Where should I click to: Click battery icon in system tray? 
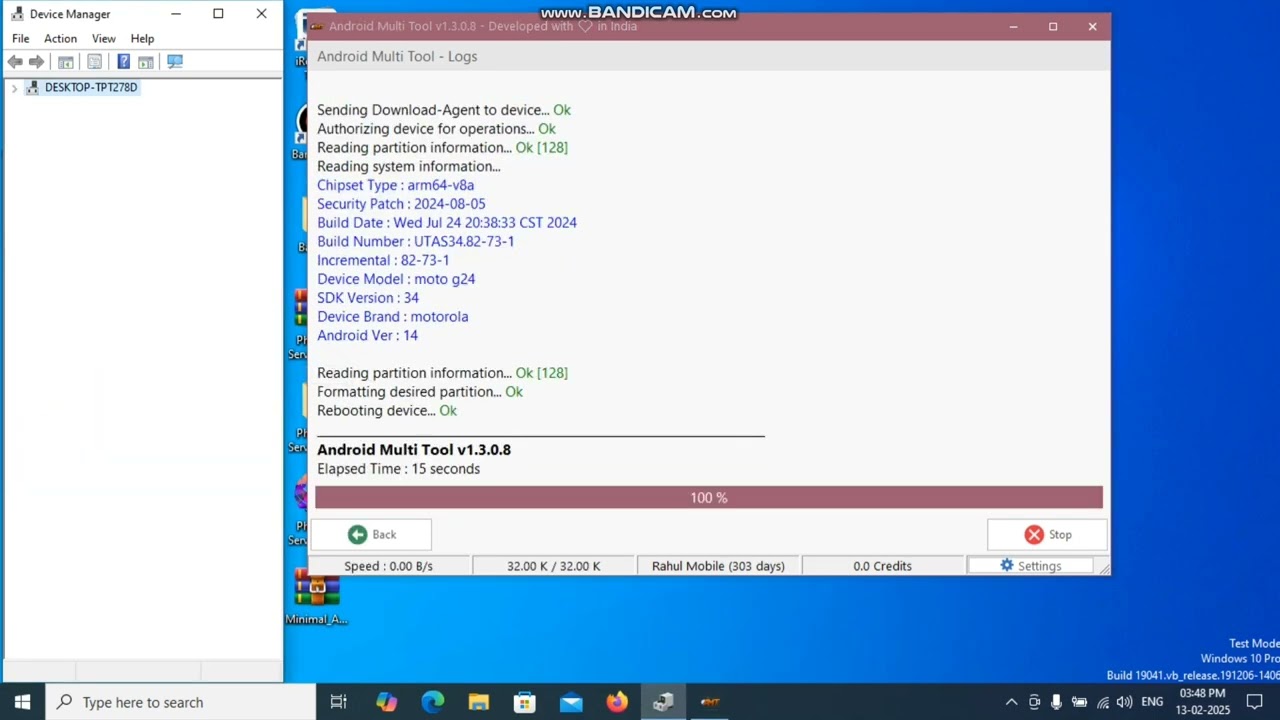coord(1079,702)
